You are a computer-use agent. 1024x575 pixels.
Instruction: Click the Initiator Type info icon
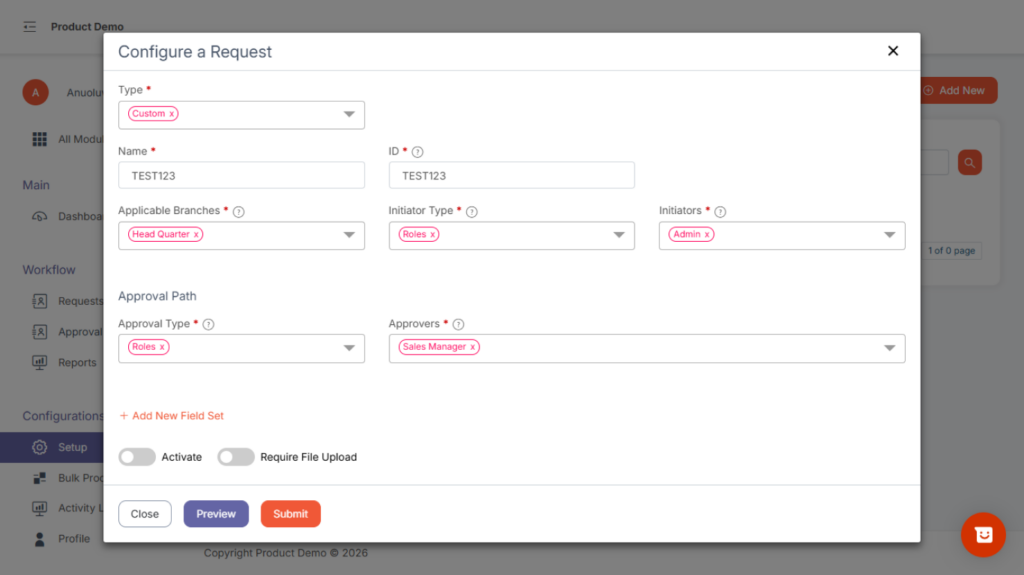472,212
